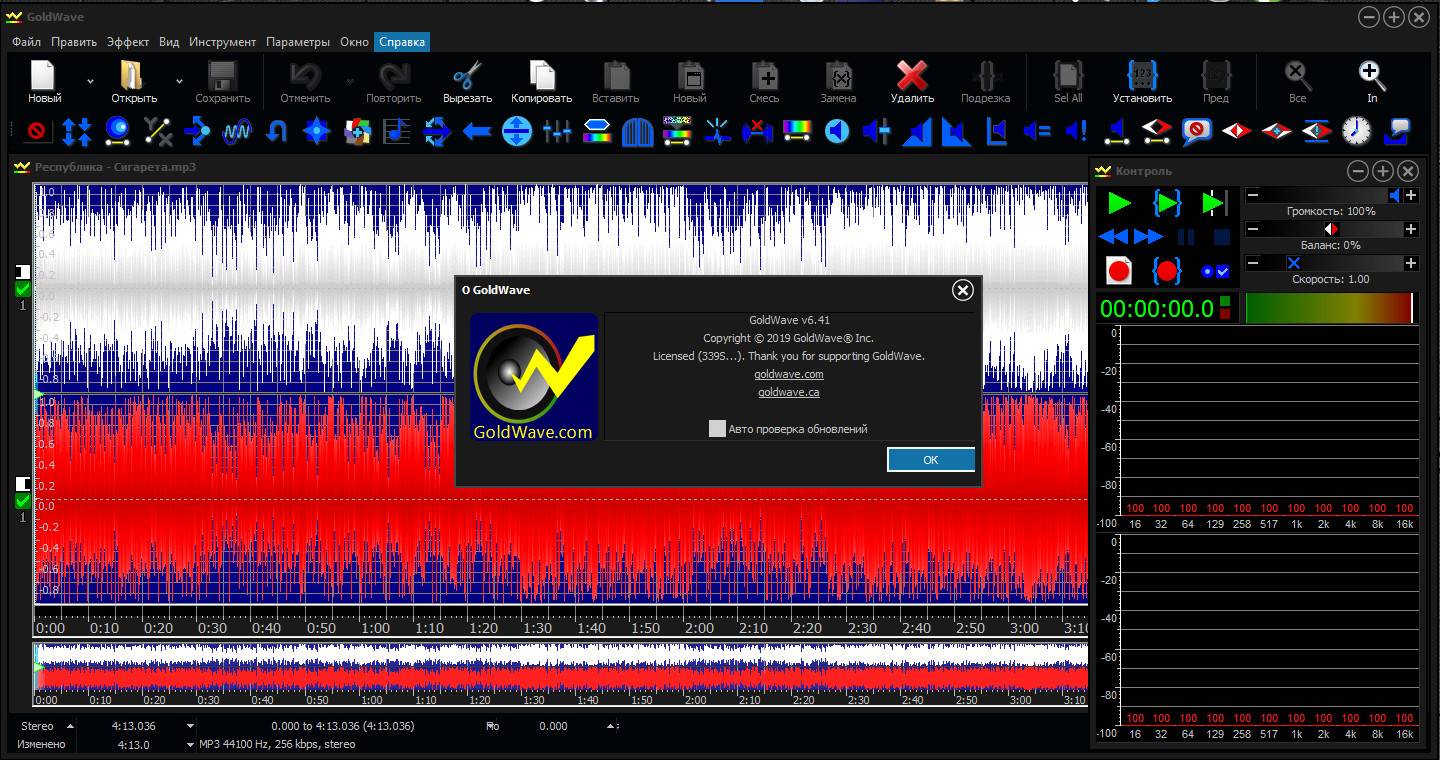
Task: Open the goldwave.ca link
Action: pyautogui.click(x=789, y=392)
